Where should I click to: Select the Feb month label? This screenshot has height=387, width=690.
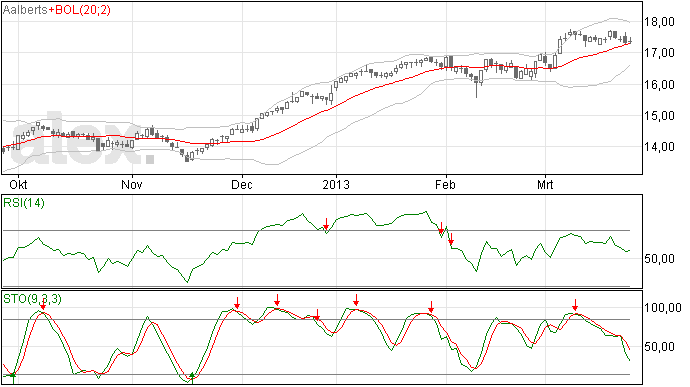[445, 184]
